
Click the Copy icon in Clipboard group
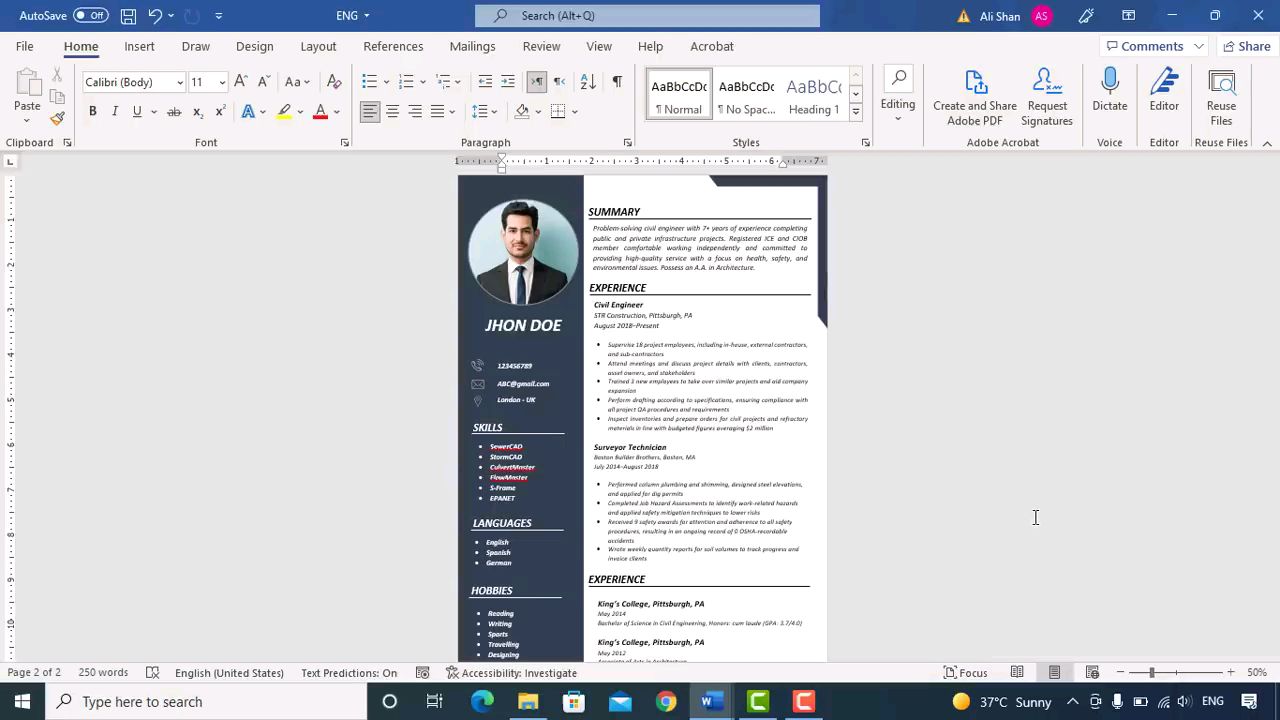pos(57,97)
